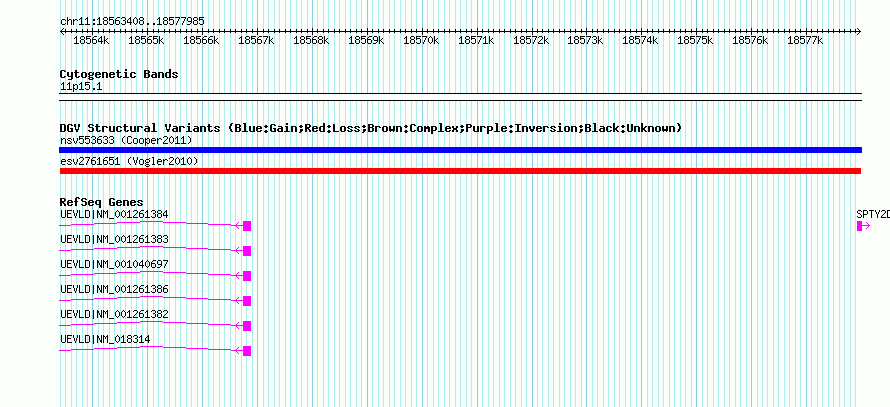
Task: Click the UEVLD|NM_018314 transcript label
Action: click(105, 339)
